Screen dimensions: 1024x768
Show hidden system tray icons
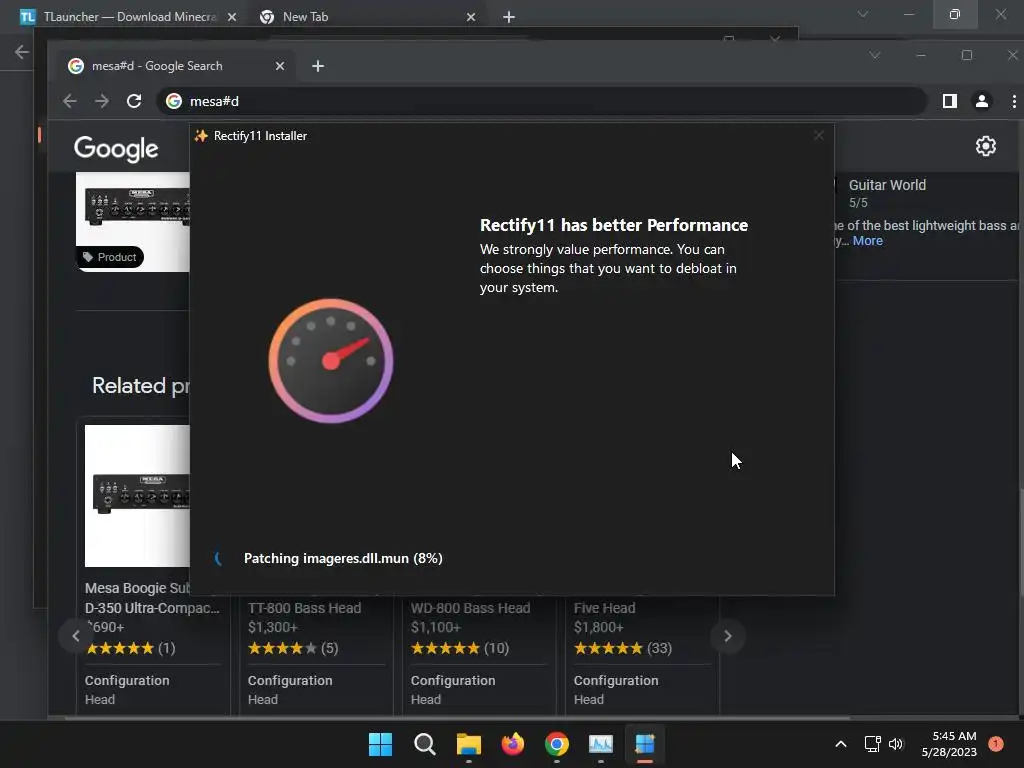(841, 744)
